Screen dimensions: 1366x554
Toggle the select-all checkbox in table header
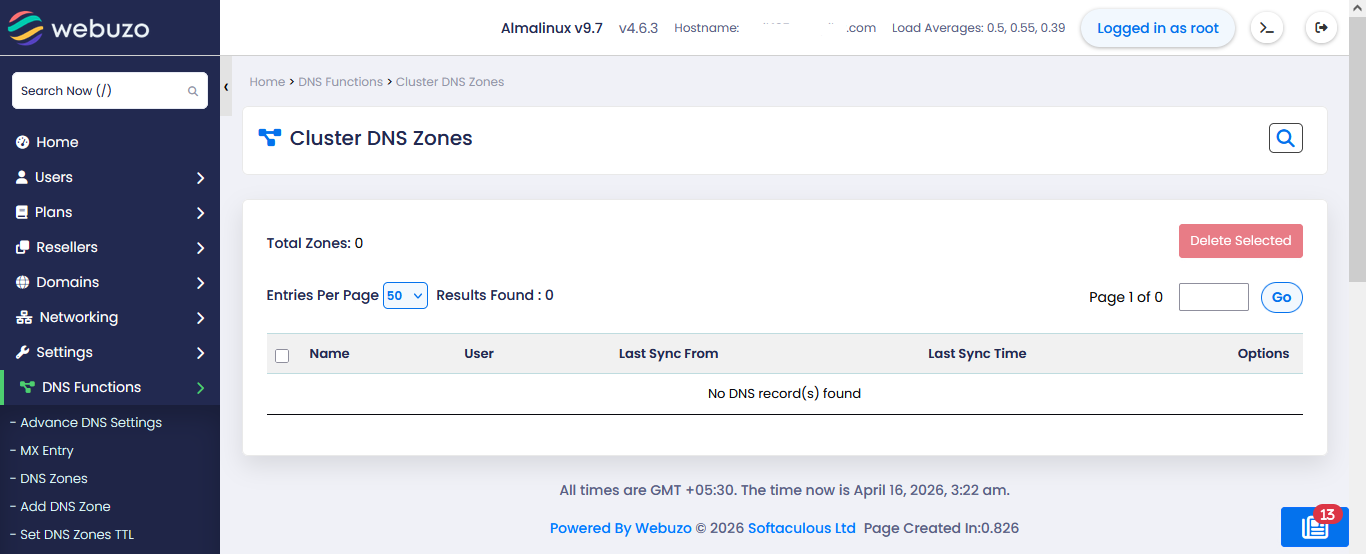(x=282, y=355)
